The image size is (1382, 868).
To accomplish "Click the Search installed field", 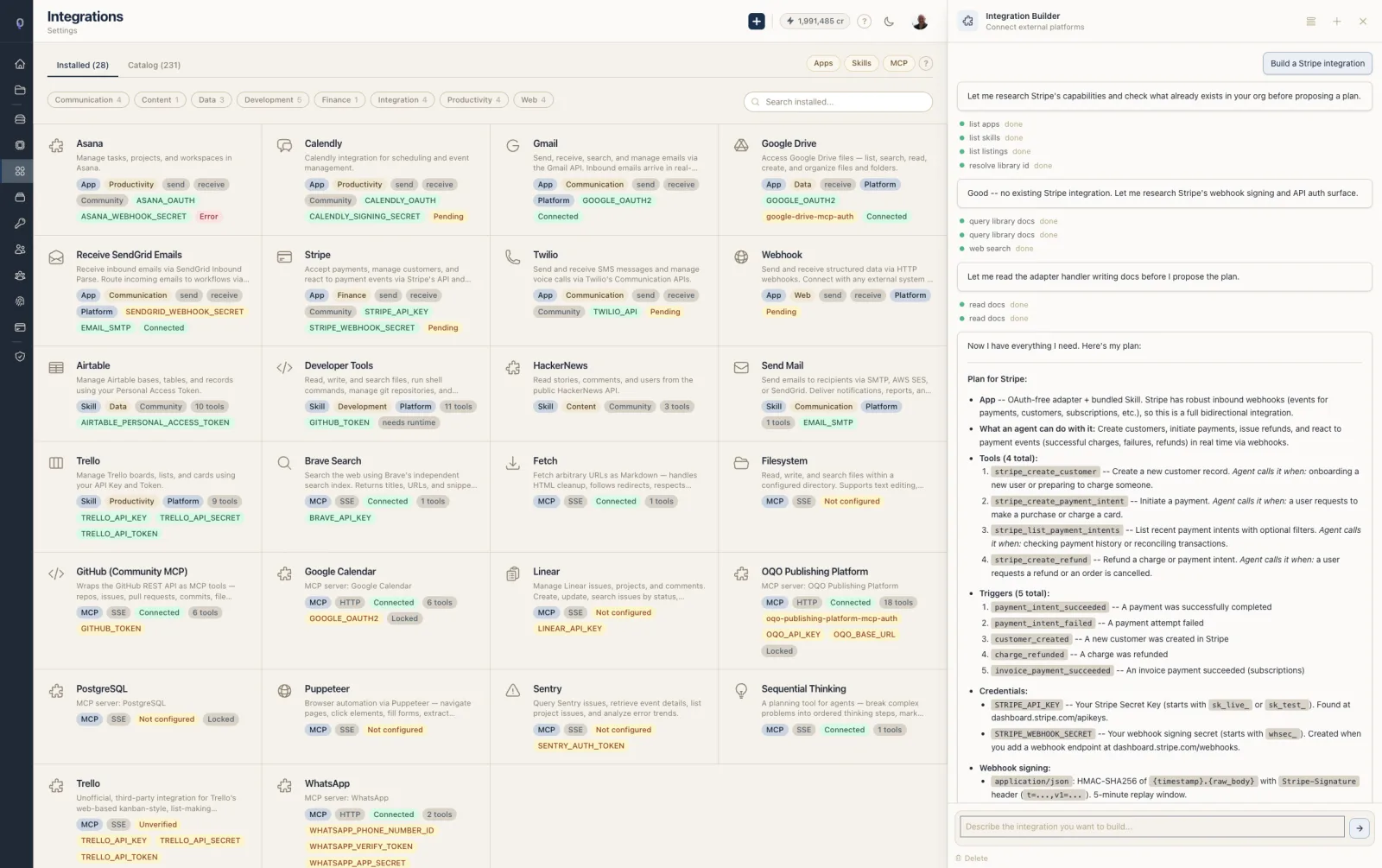I will pyautogui.click(x=838, y=102).
